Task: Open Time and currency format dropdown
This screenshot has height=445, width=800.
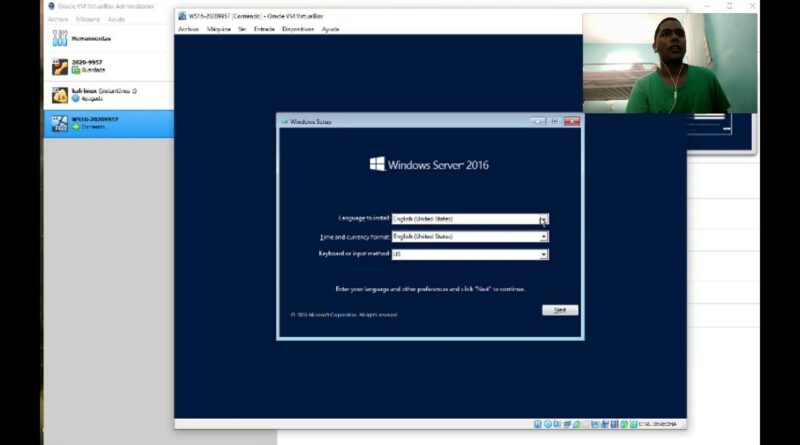Action: pos(543,237)
